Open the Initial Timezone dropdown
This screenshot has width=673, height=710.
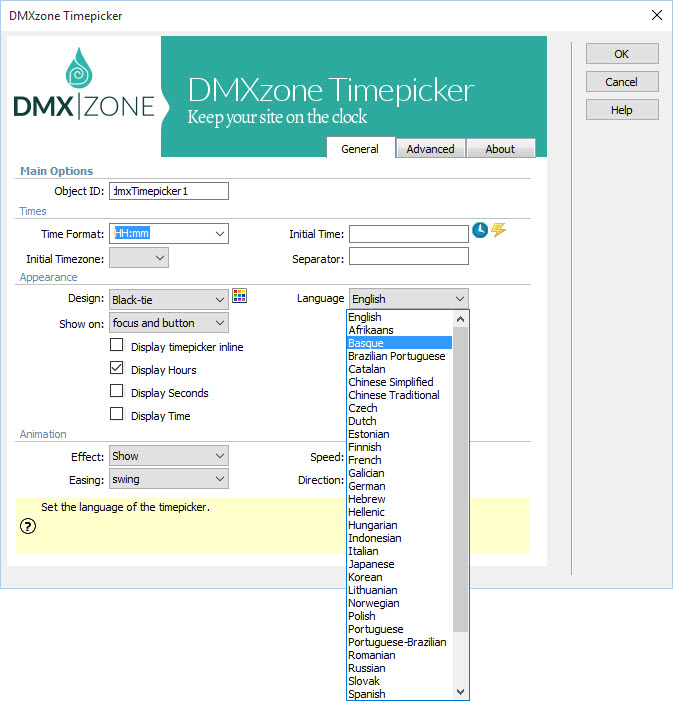tap(139, 258)
